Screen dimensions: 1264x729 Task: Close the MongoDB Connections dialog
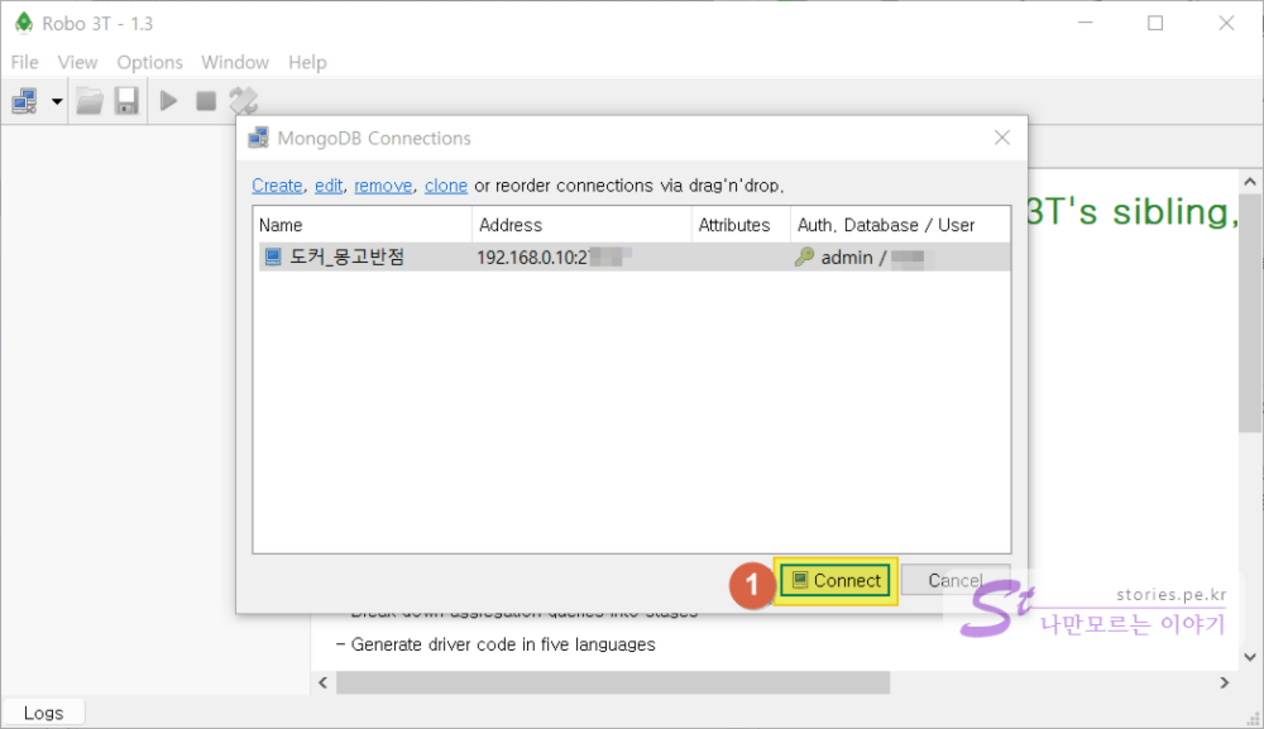[x=1002, y=138]
